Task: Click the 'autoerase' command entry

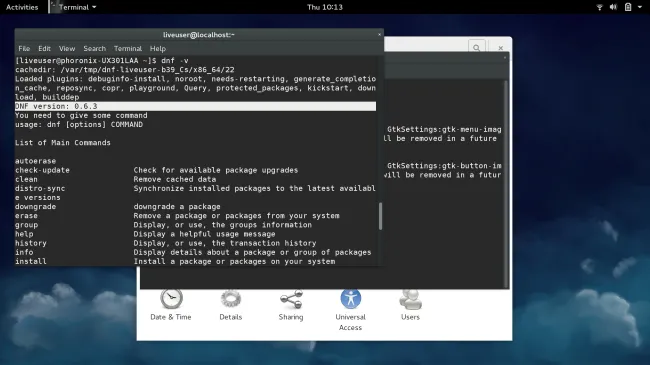Action: click(x=36, y=161)
